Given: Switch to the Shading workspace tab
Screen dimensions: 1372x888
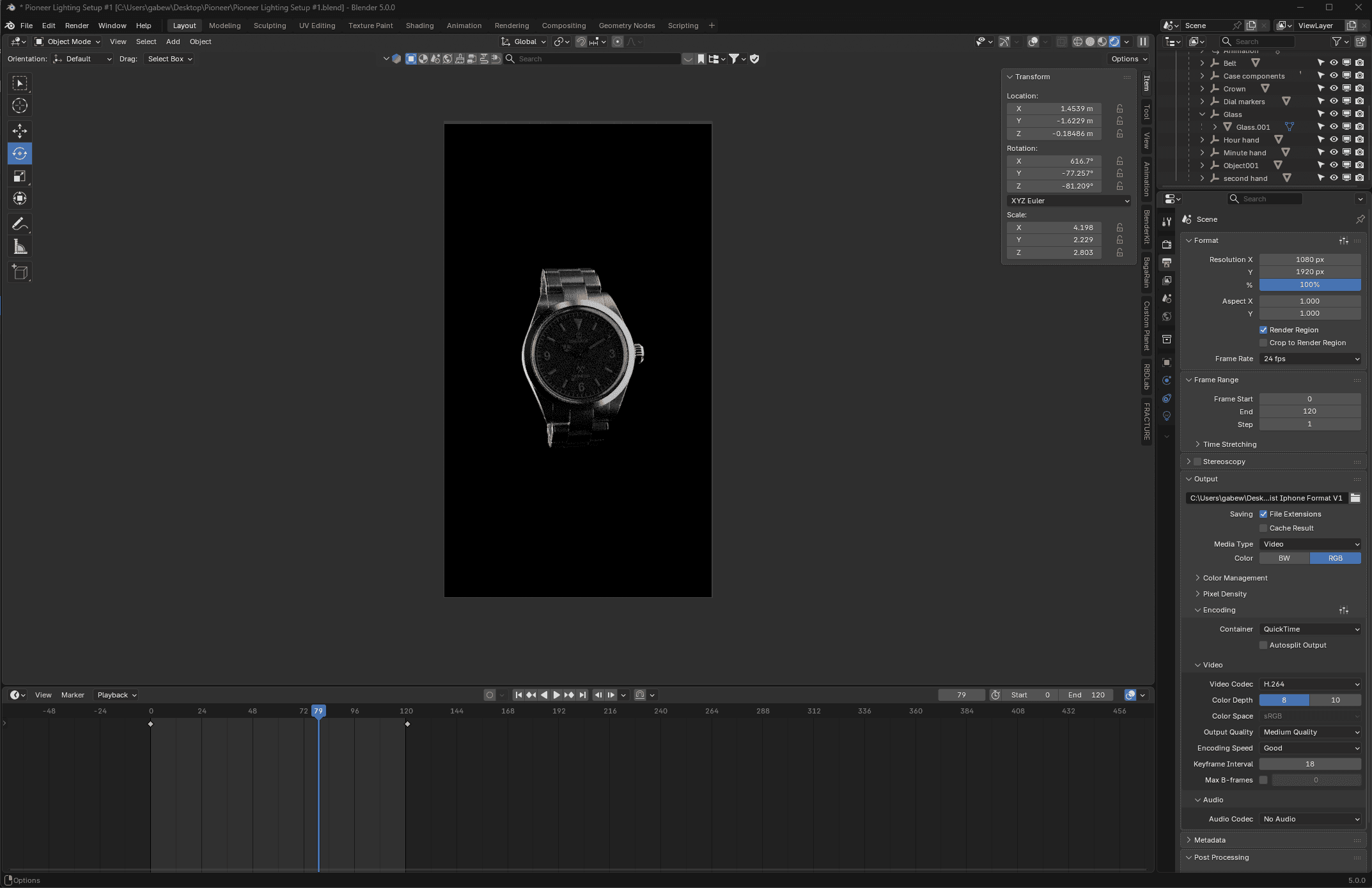Looking at the screenshot, I should pos(419,26).
